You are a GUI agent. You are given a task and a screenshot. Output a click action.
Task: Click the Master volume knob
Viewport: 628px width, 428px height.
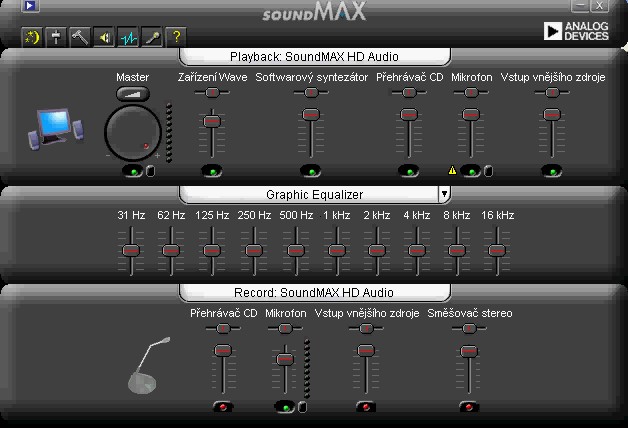pyautogui.click(x=133, y=133)
